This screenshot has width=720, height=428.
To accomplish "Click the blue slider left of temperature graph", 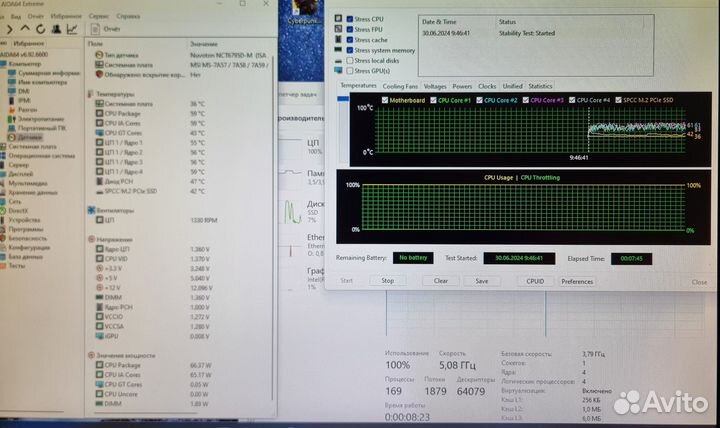I will click(x=343, y=99).
